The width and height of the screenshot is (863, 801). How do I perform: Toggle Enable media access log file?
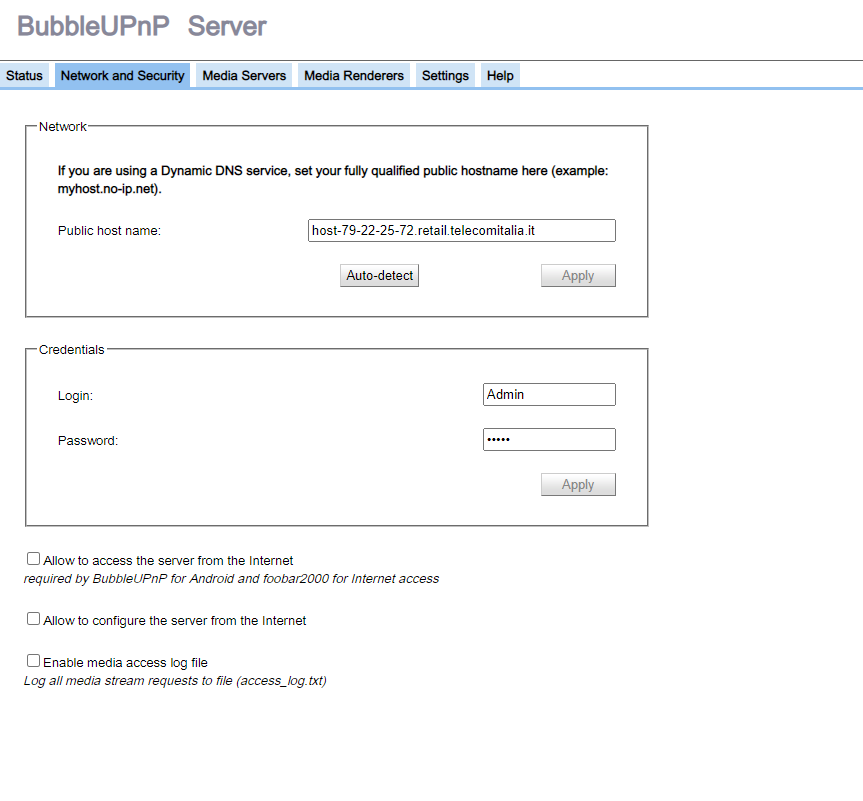coord(34,661)
